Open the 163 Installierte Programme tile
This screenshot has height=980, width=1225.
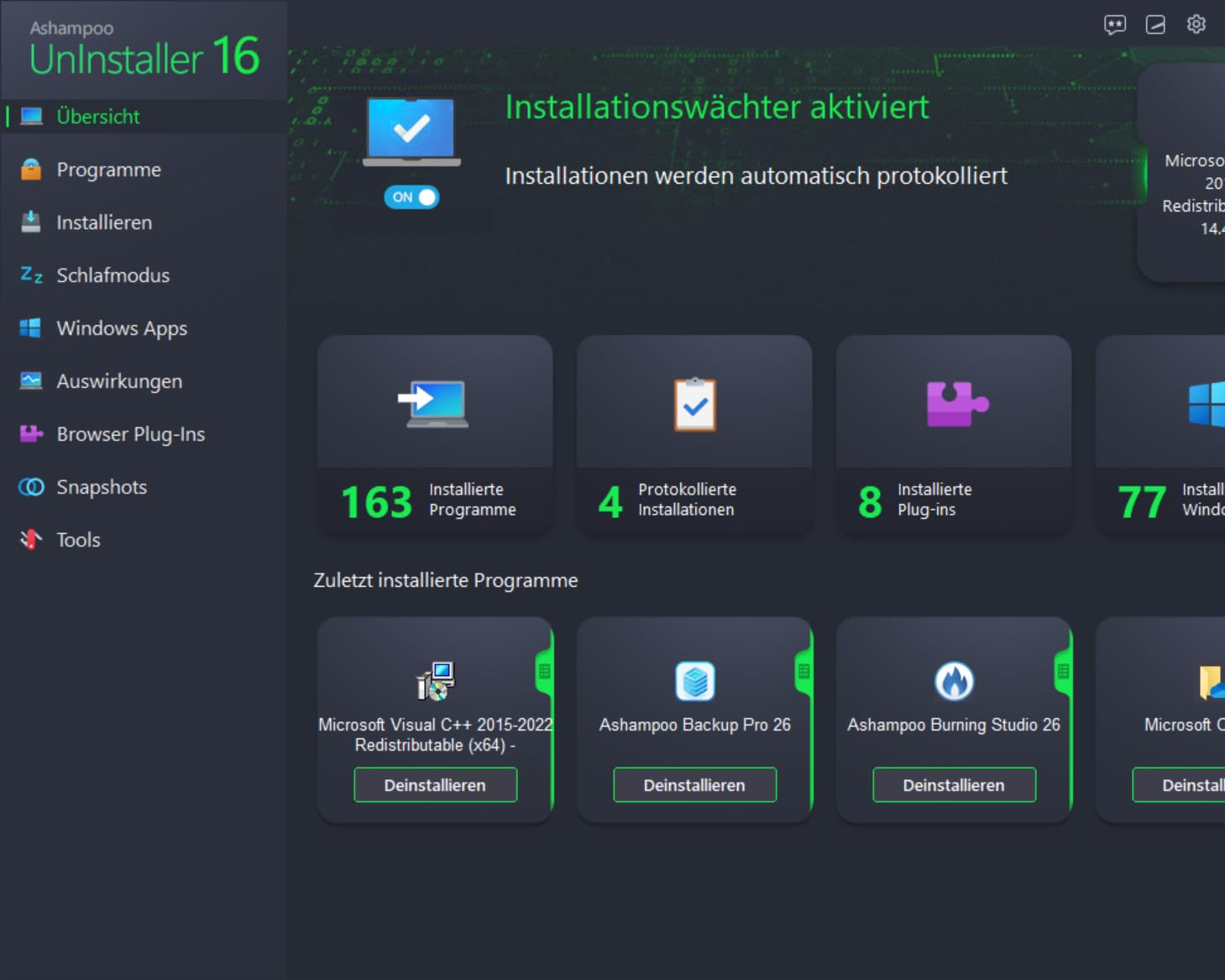point(435,434)
